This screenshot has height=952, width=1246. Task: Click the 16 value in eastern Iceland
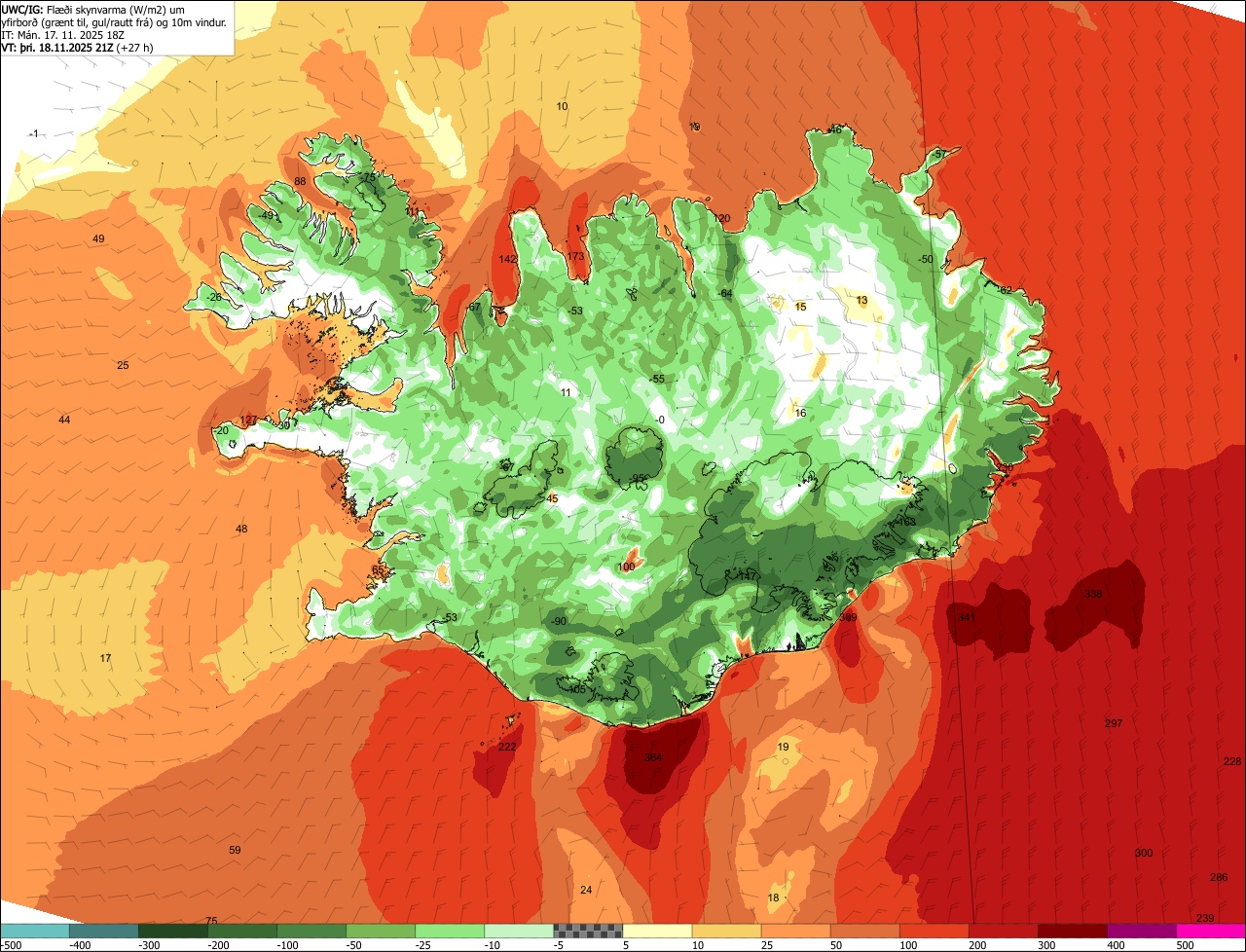pyautogui.click(x=800, y=413)
